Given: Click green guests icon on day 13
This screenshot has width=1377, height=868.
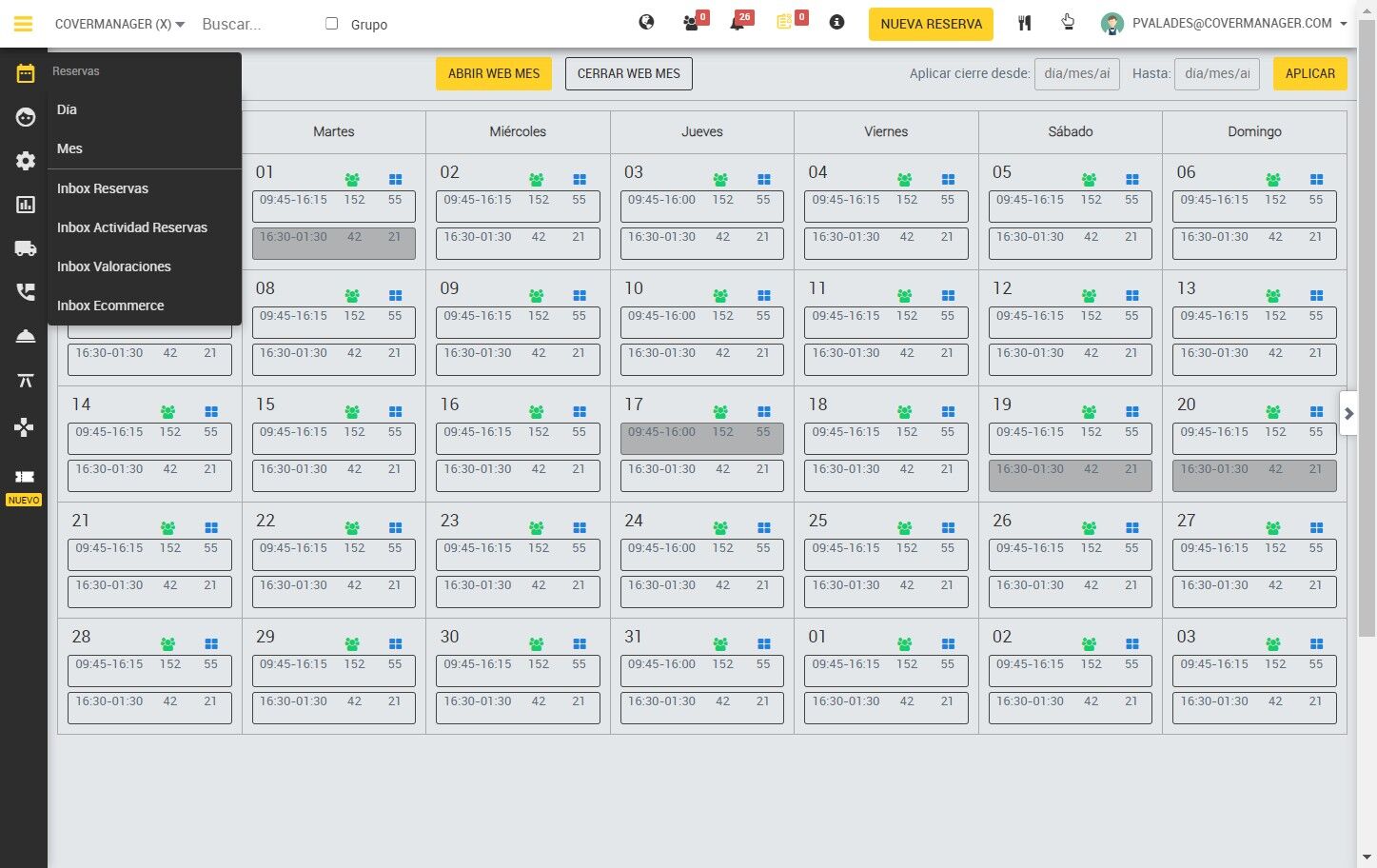Looking at the screenshot, I should [x=1273, y=296].
